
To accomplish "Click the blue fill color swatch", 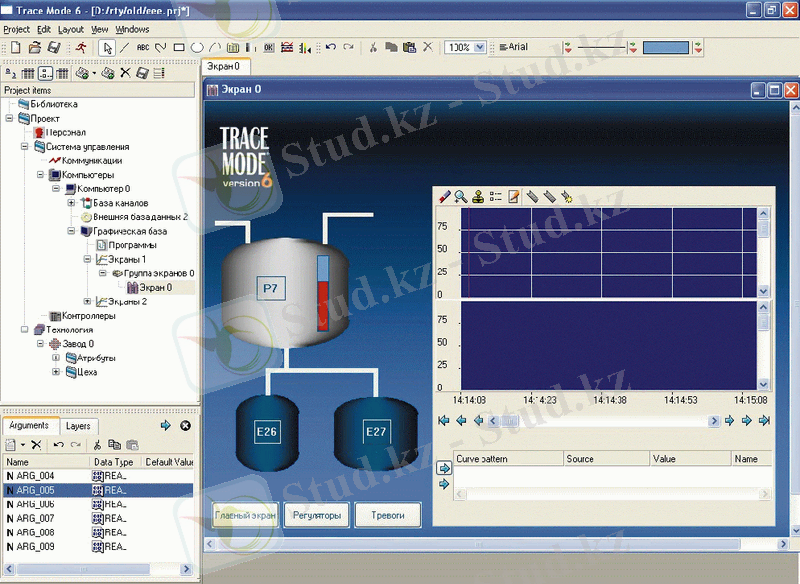I will (665, 47).
